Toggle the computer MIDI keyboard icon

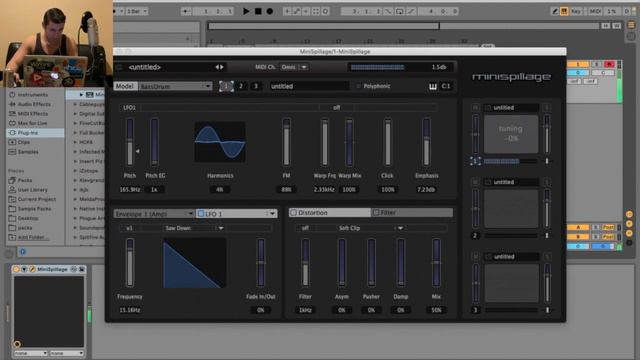point(564,11)
